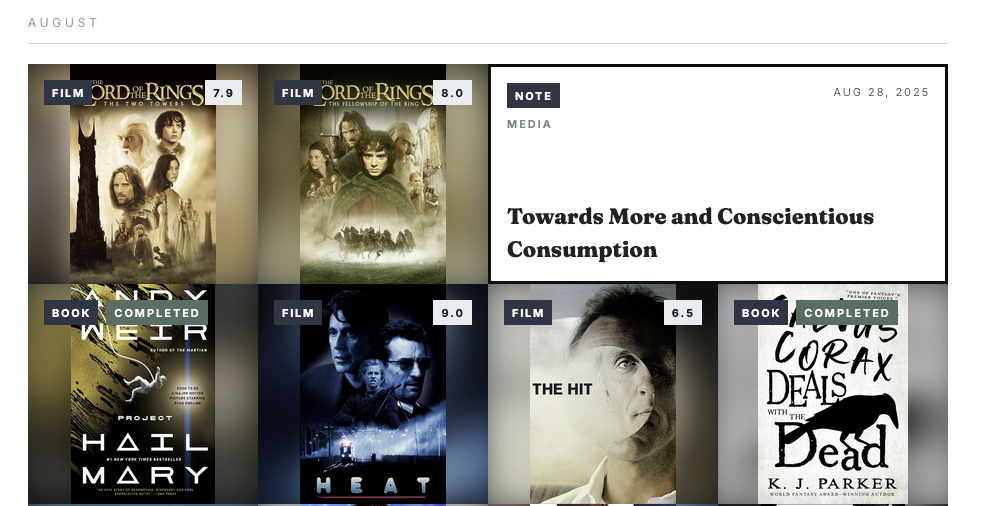Click the FILM badge on Fellowship of the Ring

pyautogui.click(x=297, y=93)
